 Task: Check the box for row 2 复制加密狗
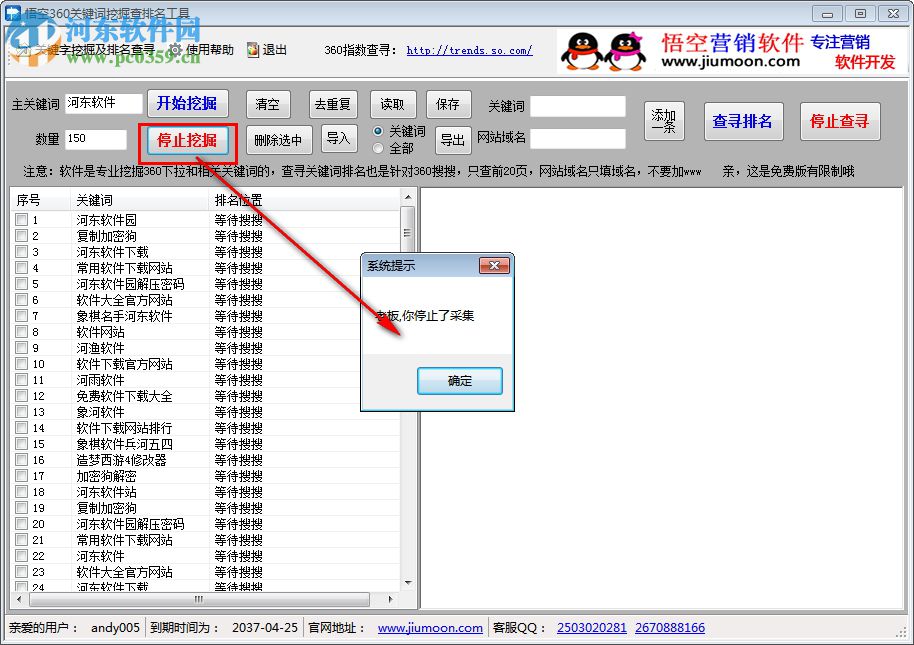22,235
